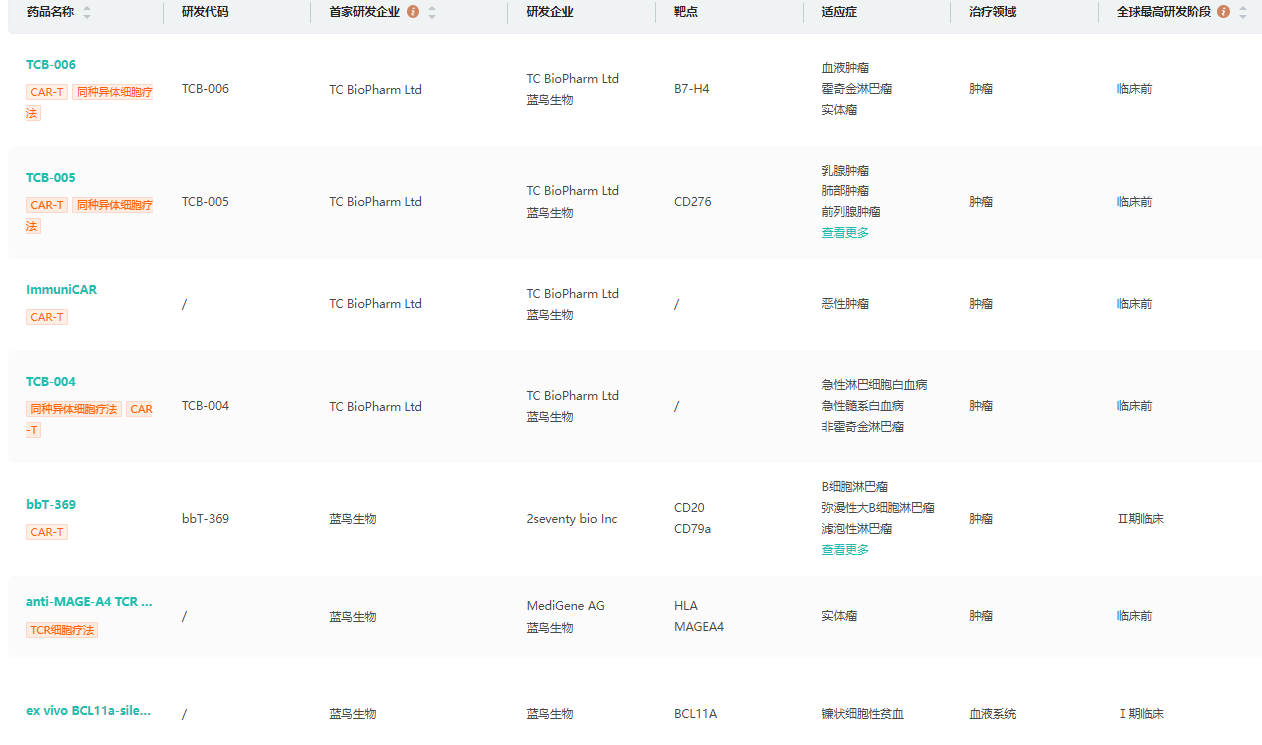This screenshot has width=1262, height=745.
Task: Click the CAR-T tag under bbT-369
Action: (47, 532)
